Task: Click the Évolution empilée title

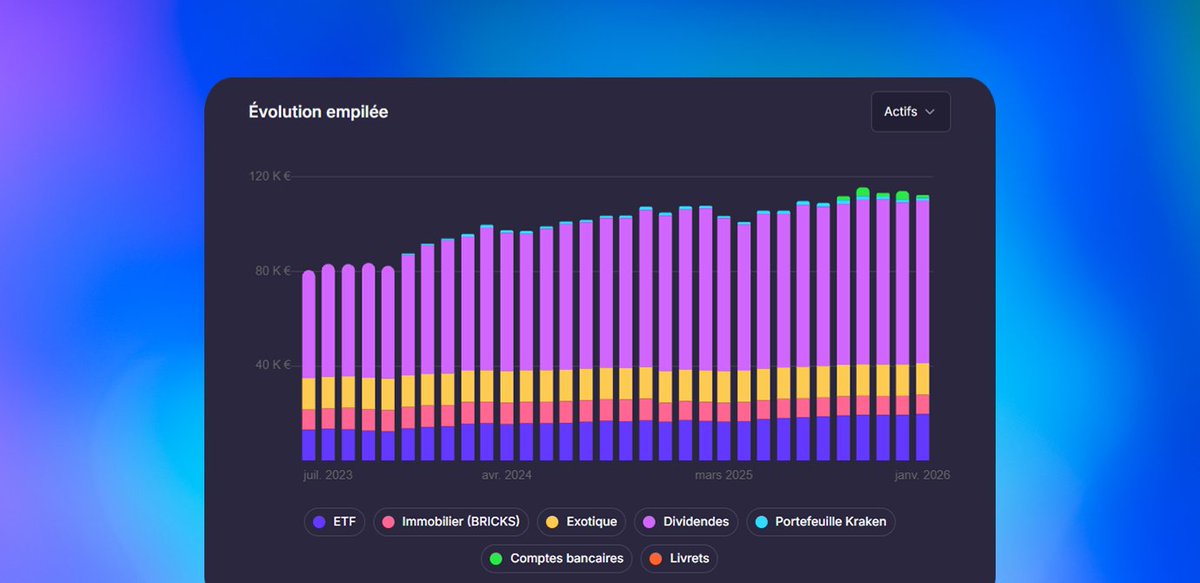Action: tap(319, 111)
